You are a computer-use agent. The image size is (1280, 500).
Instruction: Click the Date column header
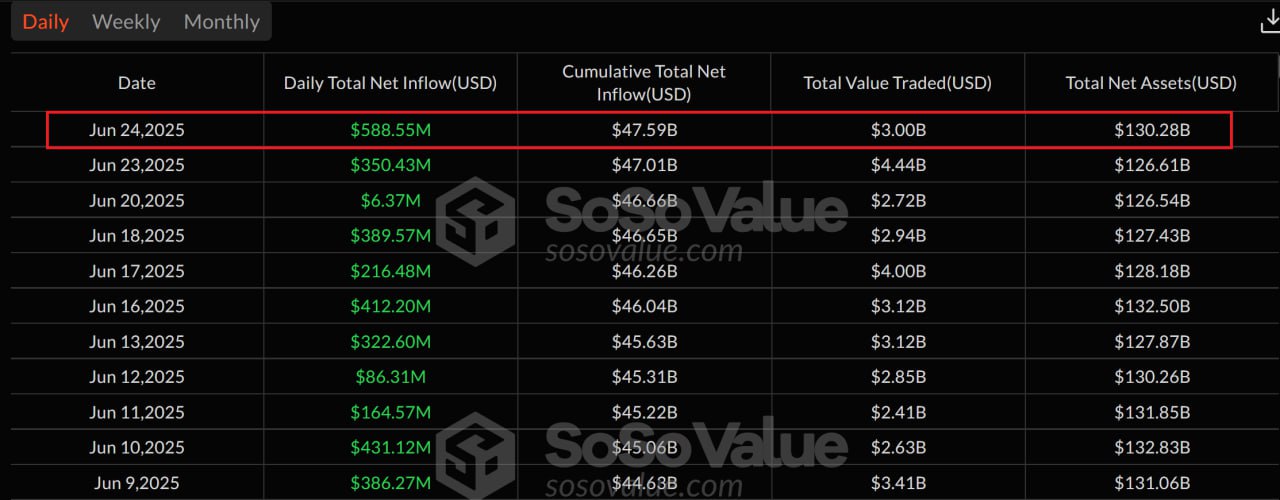pyautogui.click(x=137, y=83)
